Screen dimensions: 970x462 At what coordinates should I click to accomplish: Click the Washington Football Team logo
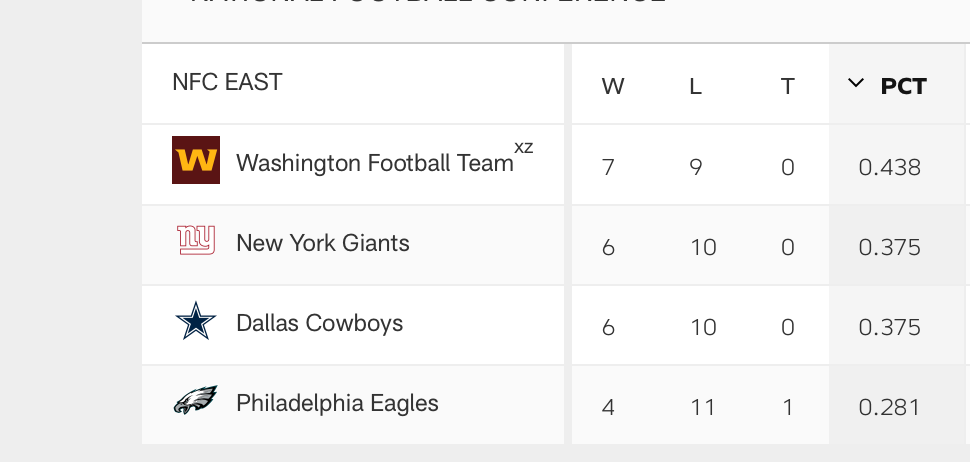point(195,160)
